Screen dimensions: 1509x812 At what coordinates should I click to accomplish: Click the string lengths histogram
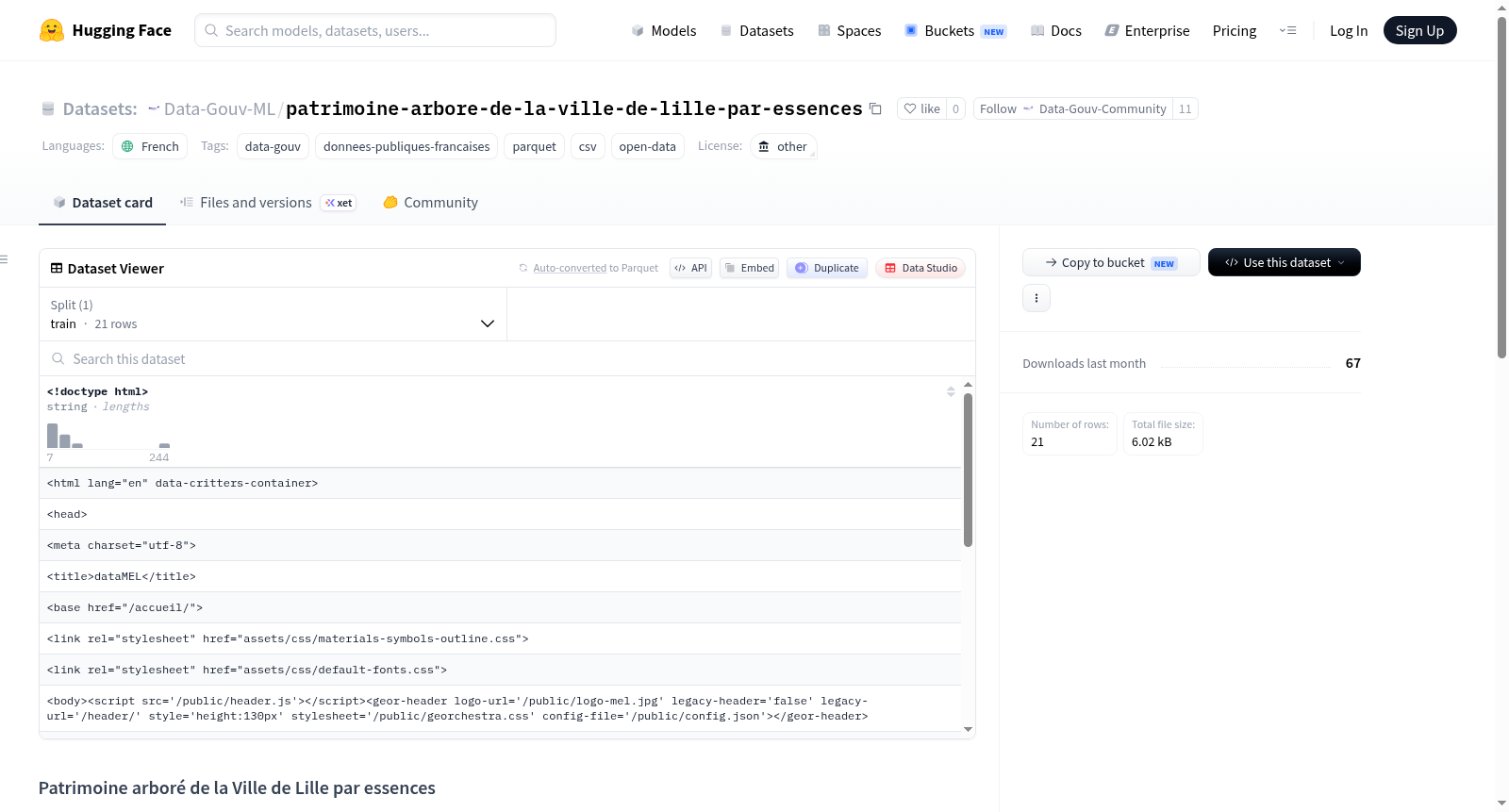coord(108,436)
